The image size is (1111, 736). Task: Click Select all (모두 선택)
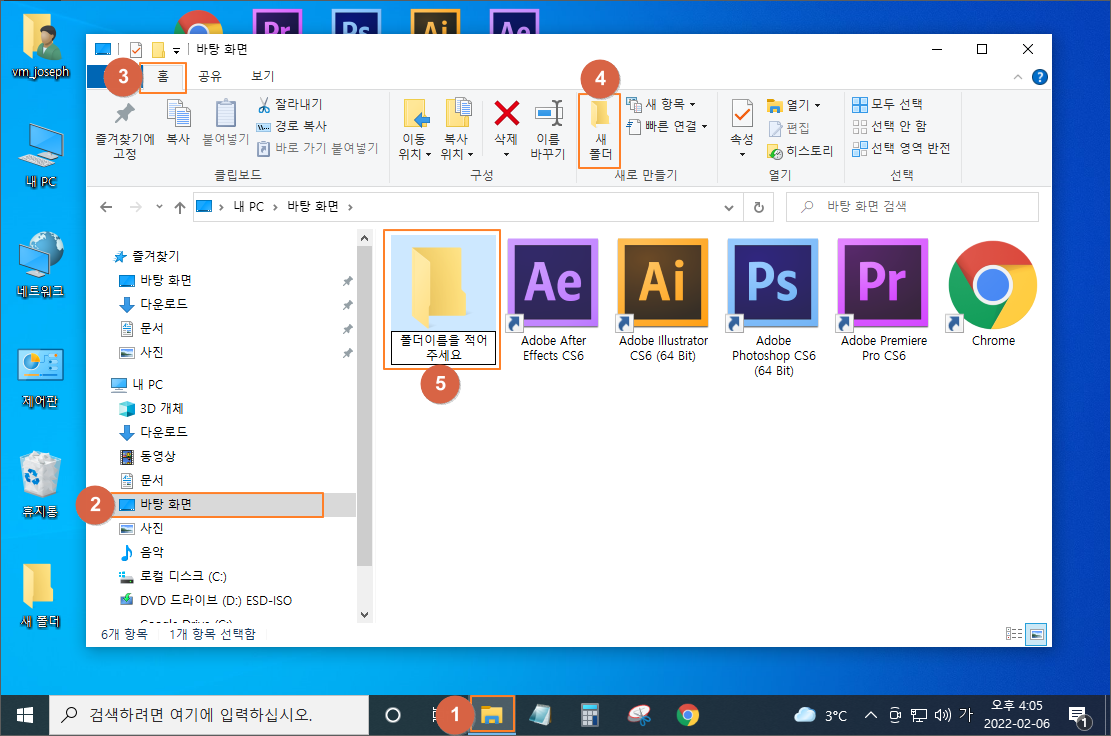point(887,105)
